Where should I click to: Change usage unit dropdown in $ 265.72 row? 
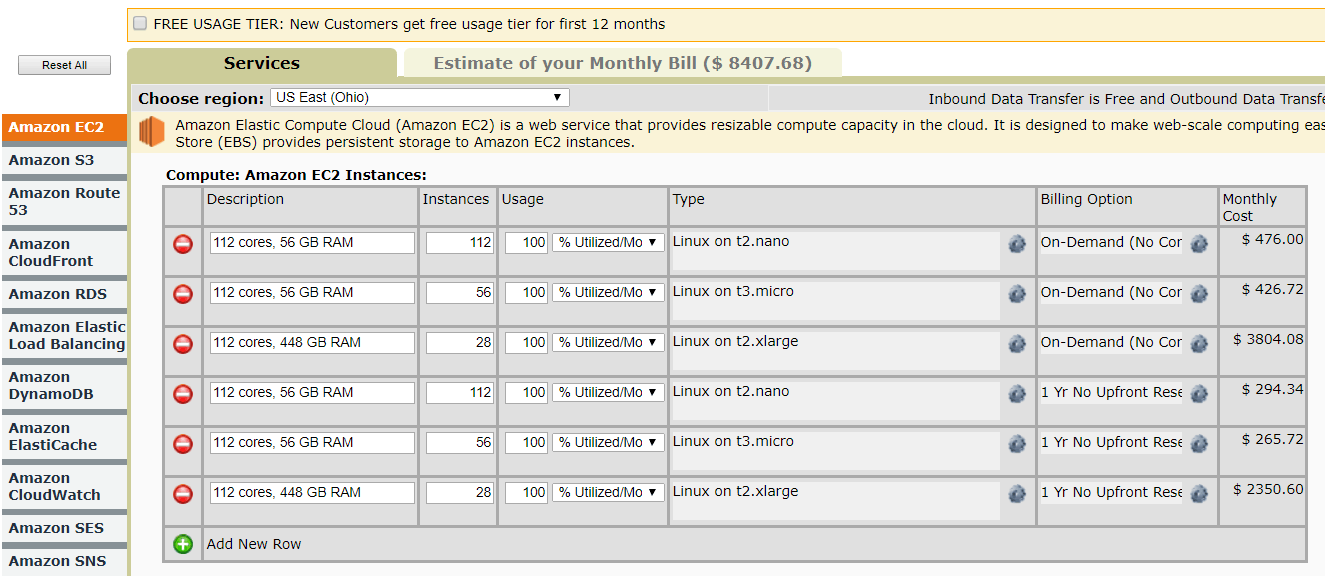608,443
